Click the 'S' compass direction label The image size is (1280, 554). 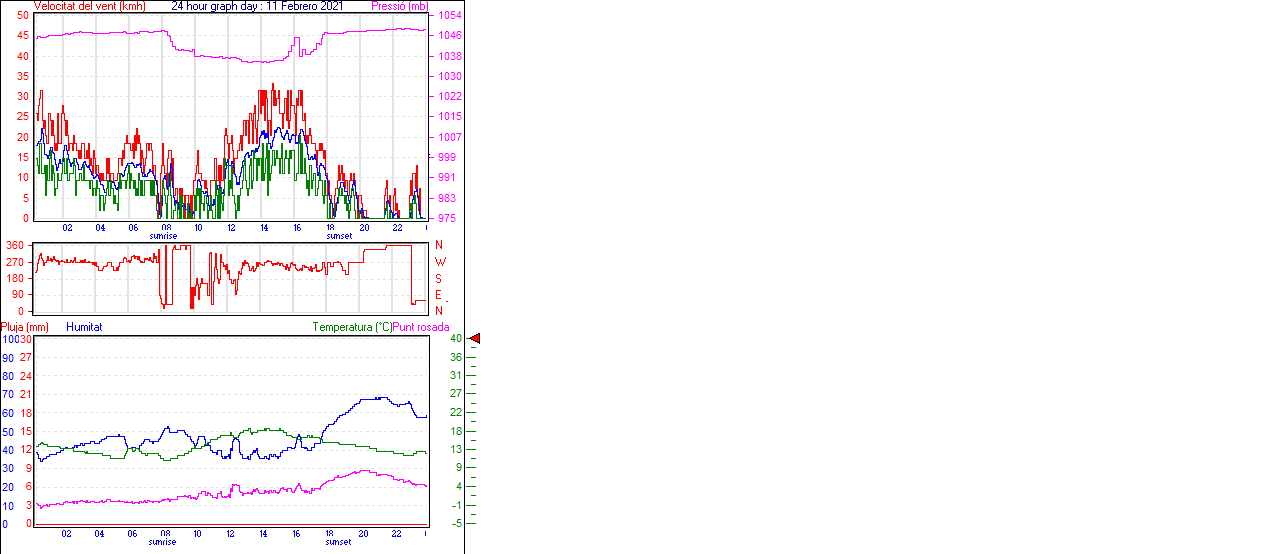pos(438,278)
